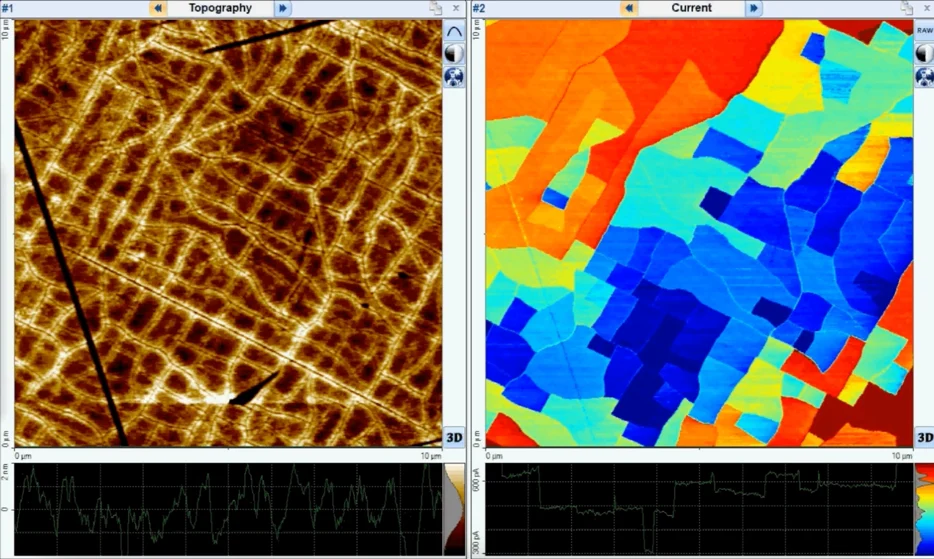934x559 pixels.
Task: Open the Current channel selector label
Action: click(691, 8)
